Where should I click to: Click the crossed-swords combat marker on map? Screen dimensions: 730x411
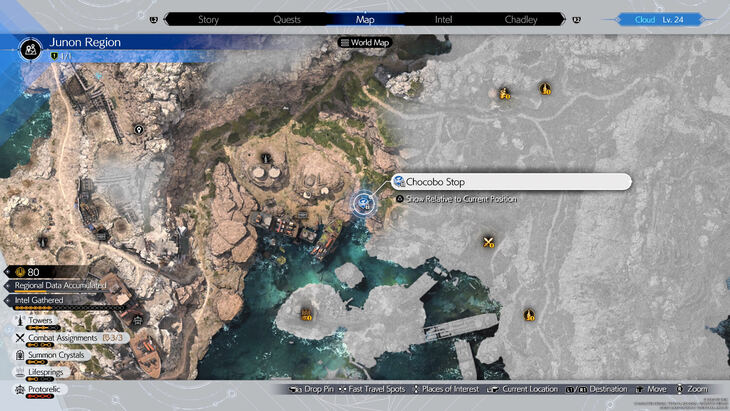coord(489,242)
